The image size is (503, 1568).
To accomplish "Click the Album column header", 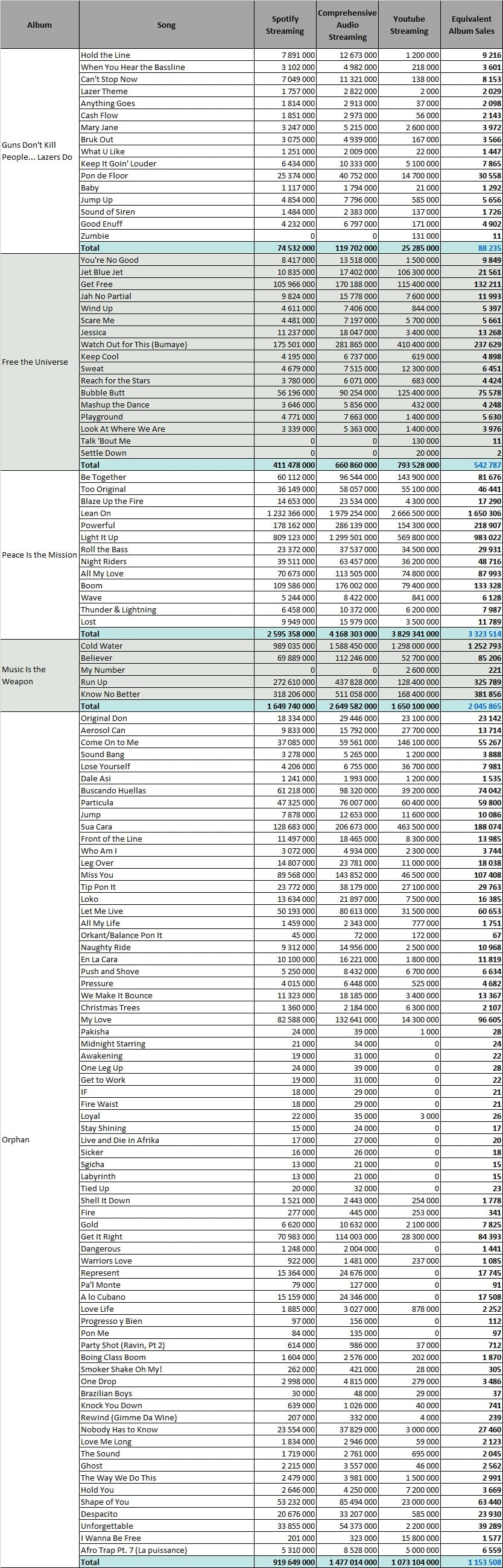I will 40,25.
